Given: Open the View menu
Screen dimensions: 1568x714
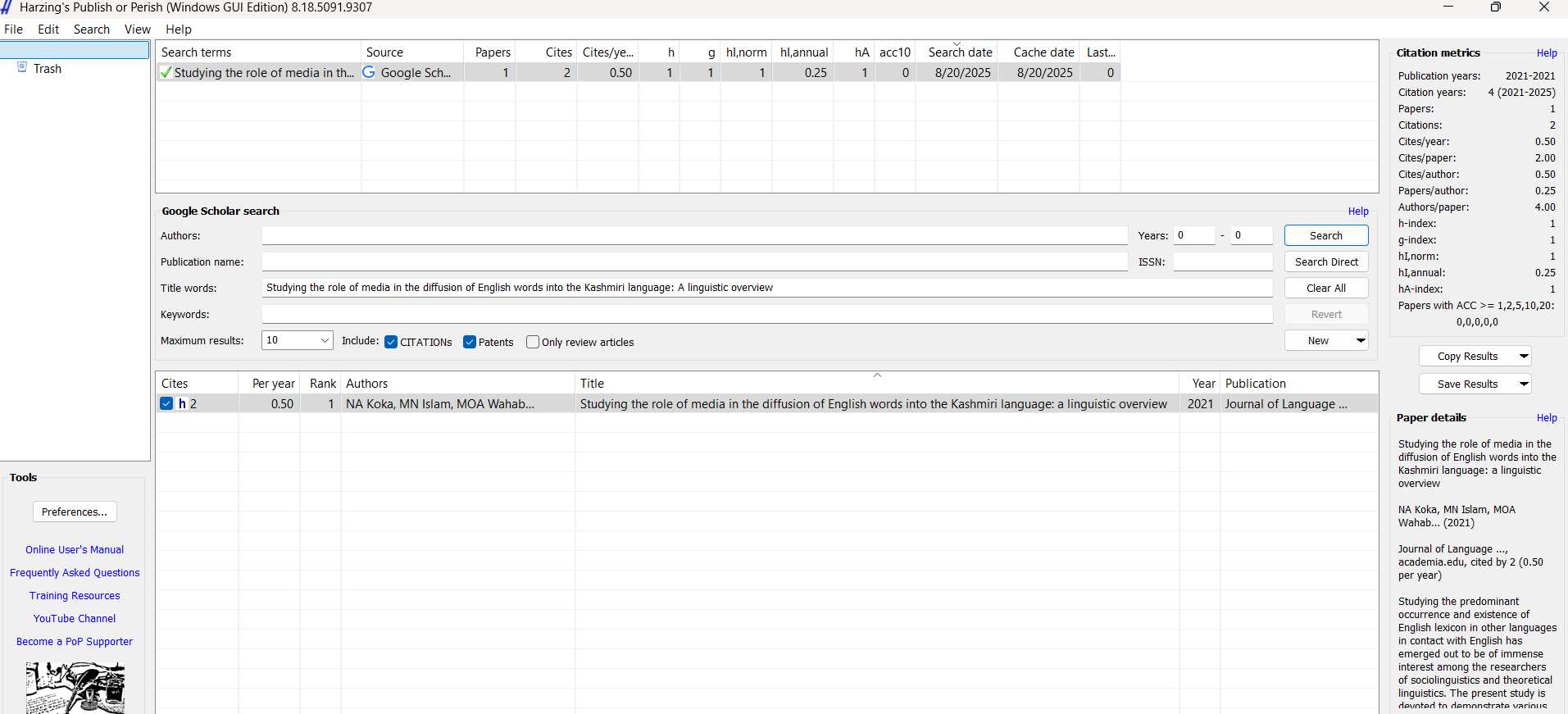Looking at the screenshot, I should [x=137, y=30].
